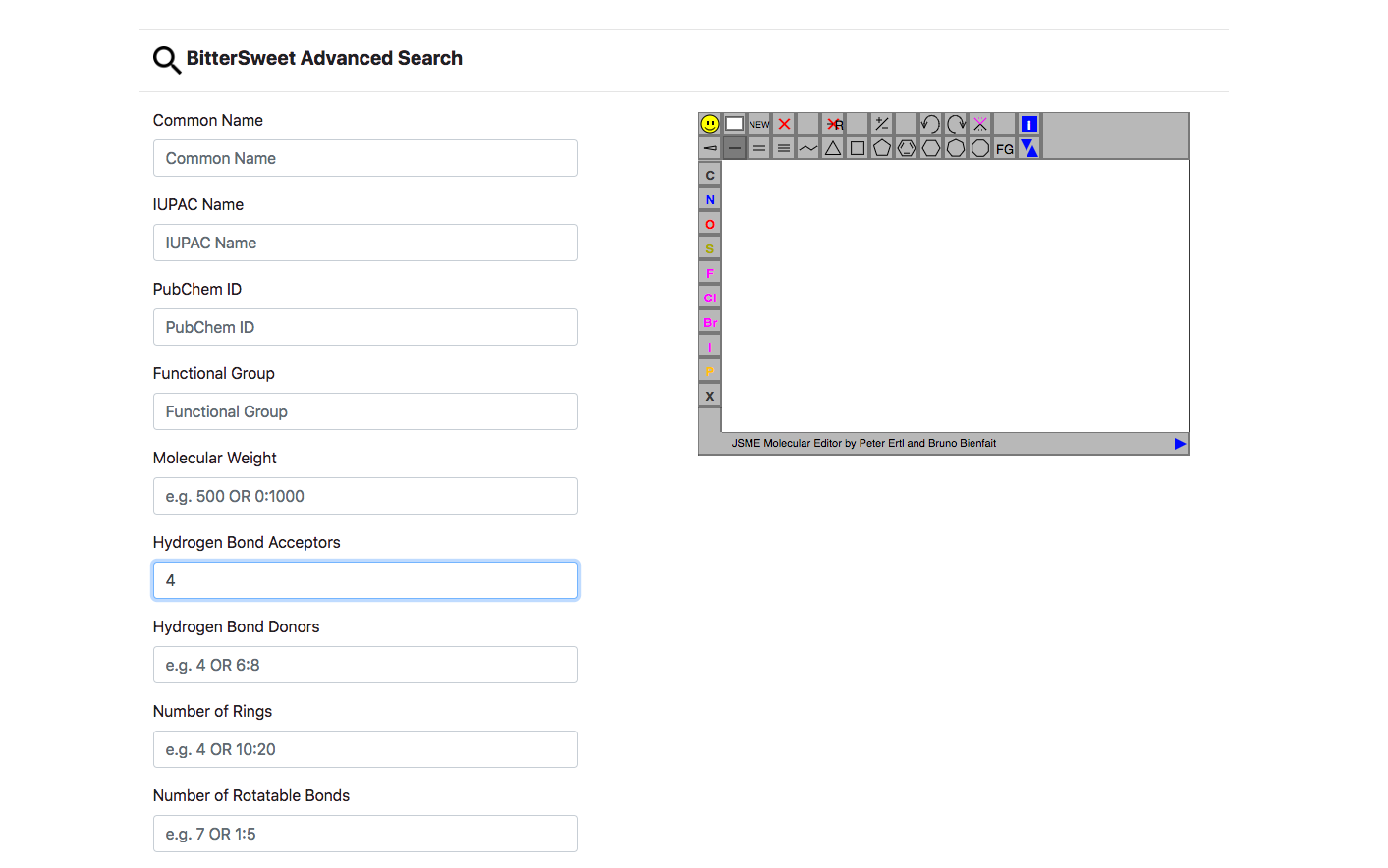Select the benzene ring tool
This screenshot has height=868, width=1388.
(907, 148)
